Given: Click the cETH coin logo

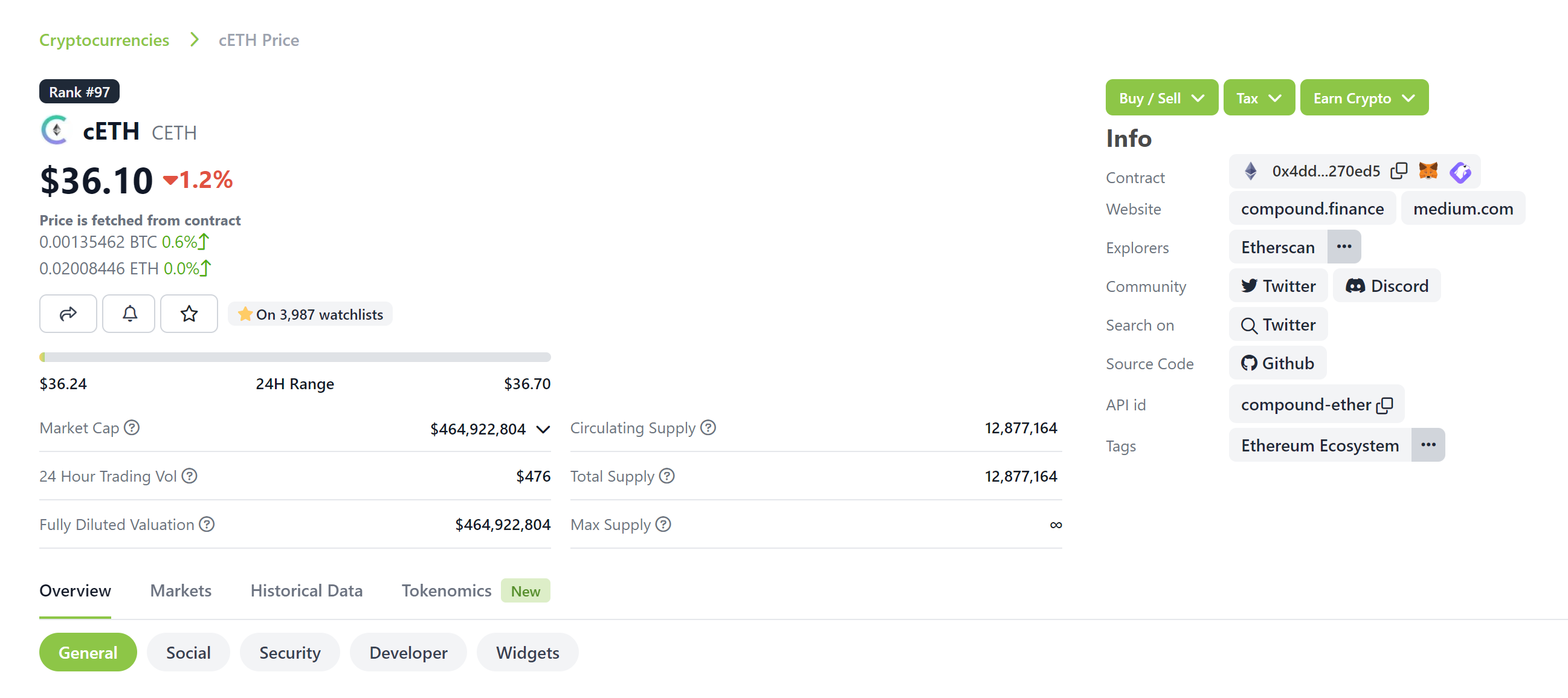Looking at the screenshot, I should point(56,130).
